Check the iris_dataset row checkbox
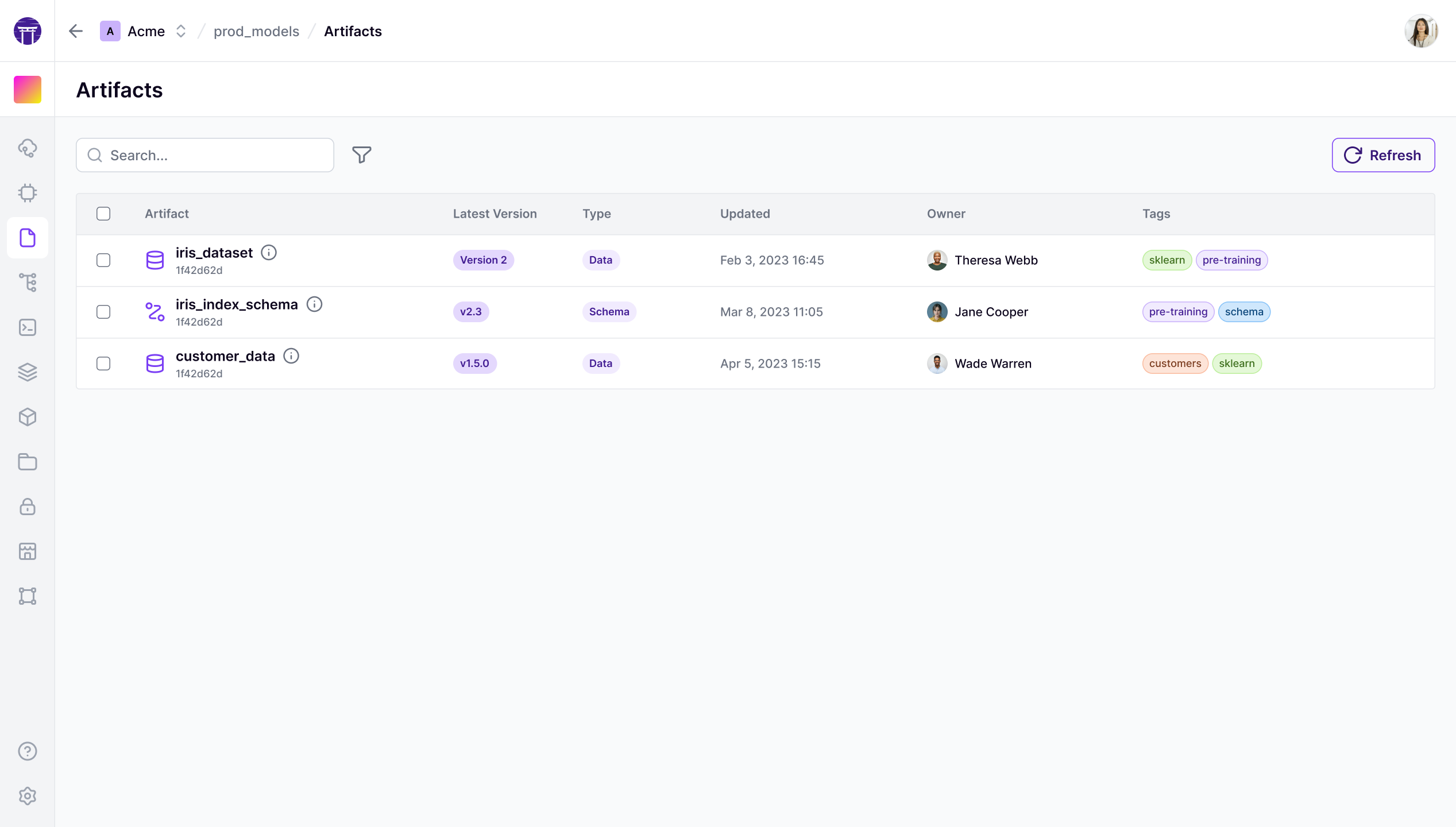This screenshot has width=1456, height=827. pos(103,260)
